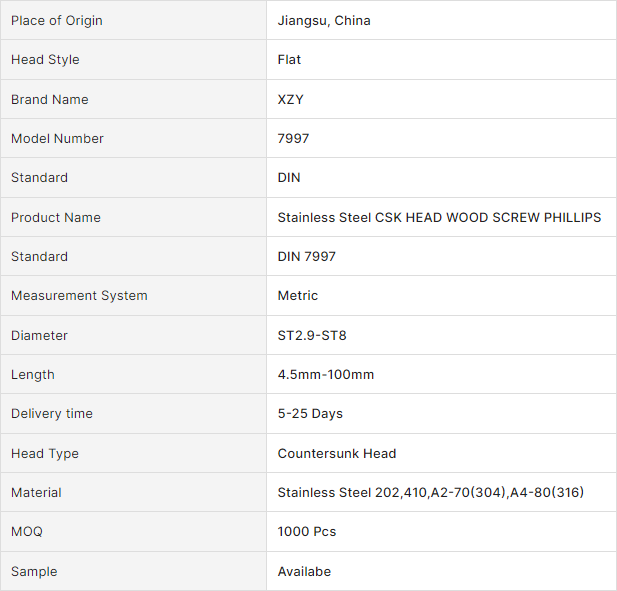Select the "Flat" head style value
The image size is (617, 591).
(x=289, y=60)
